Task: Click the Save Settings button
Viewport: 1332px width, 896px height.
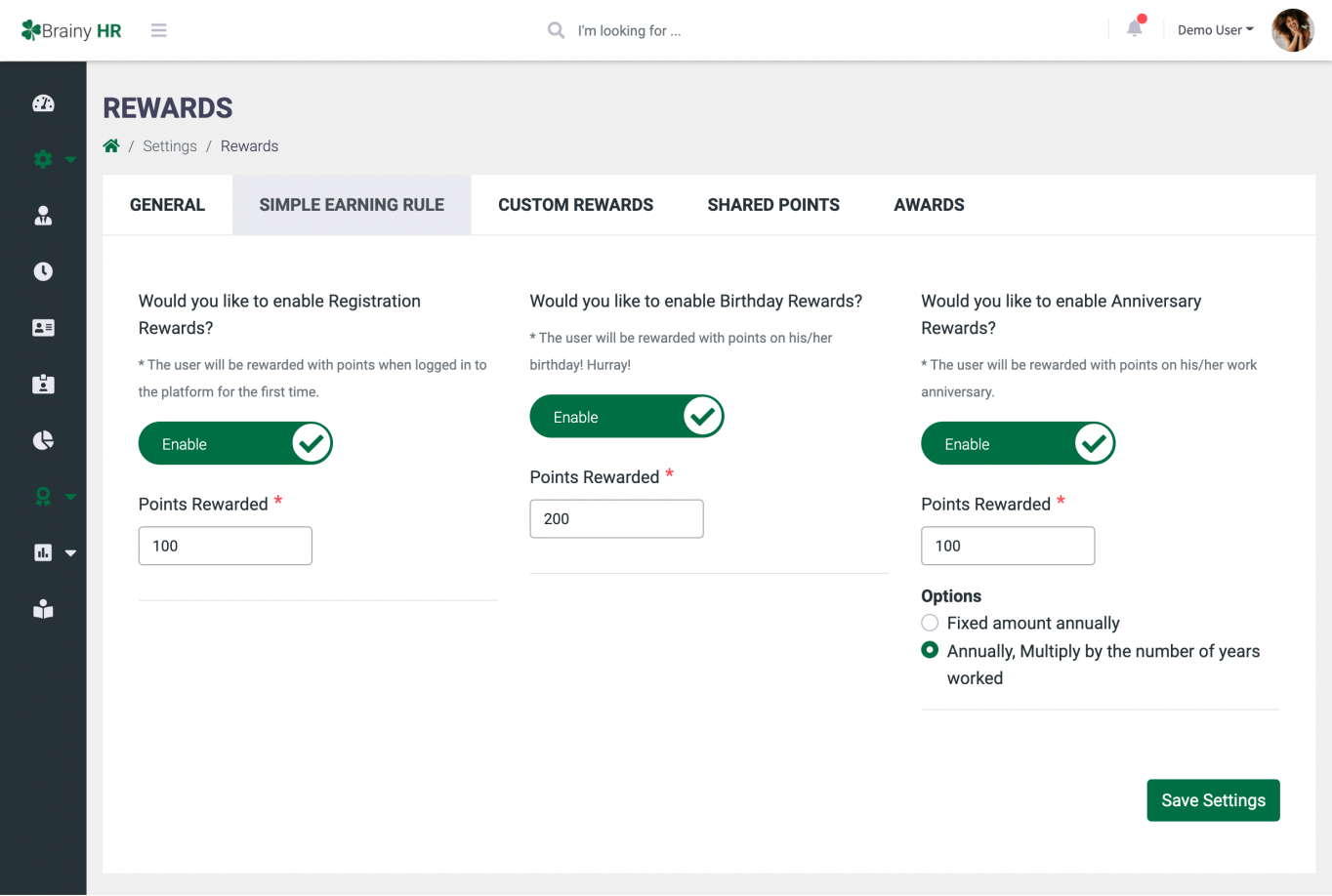Action: (1213, 800)
